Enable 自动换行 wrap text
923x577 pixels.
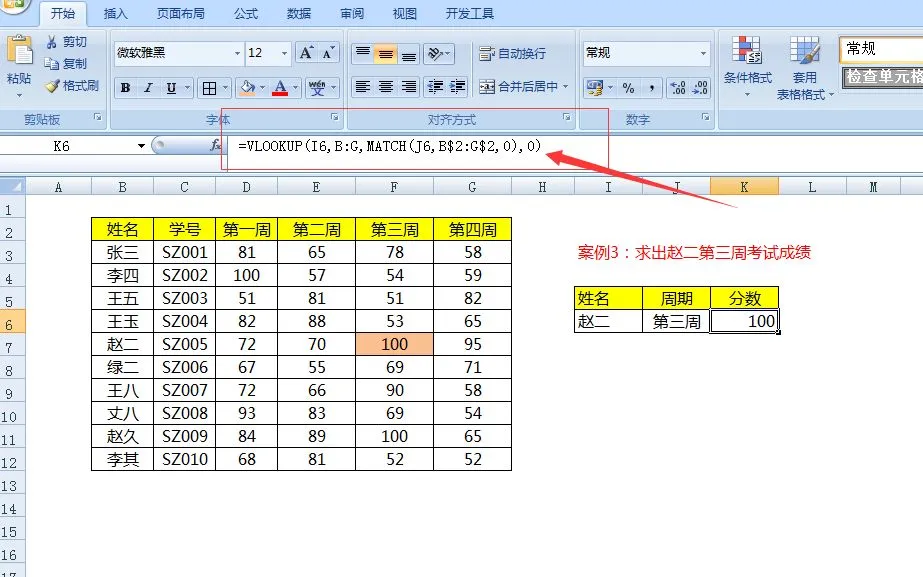512,54
